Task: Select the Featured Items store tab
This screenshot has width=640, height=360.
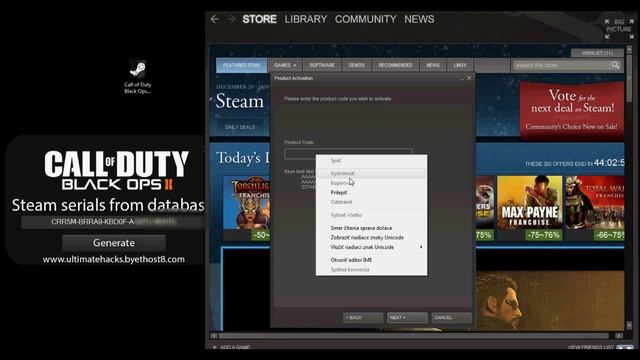Action: (241, 65)
